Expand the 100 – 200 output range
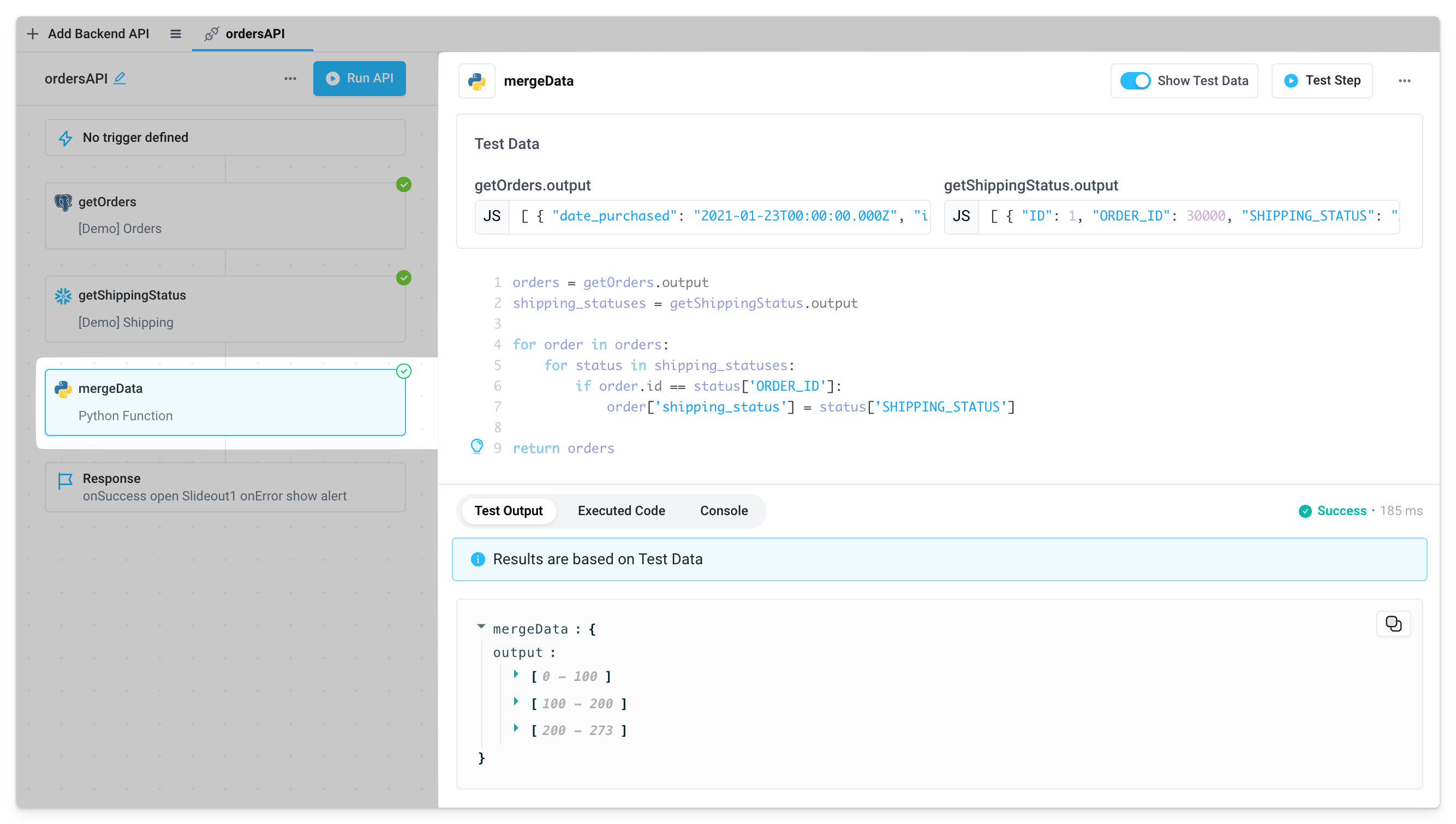 pyautogui.click(x=516, y=701)
